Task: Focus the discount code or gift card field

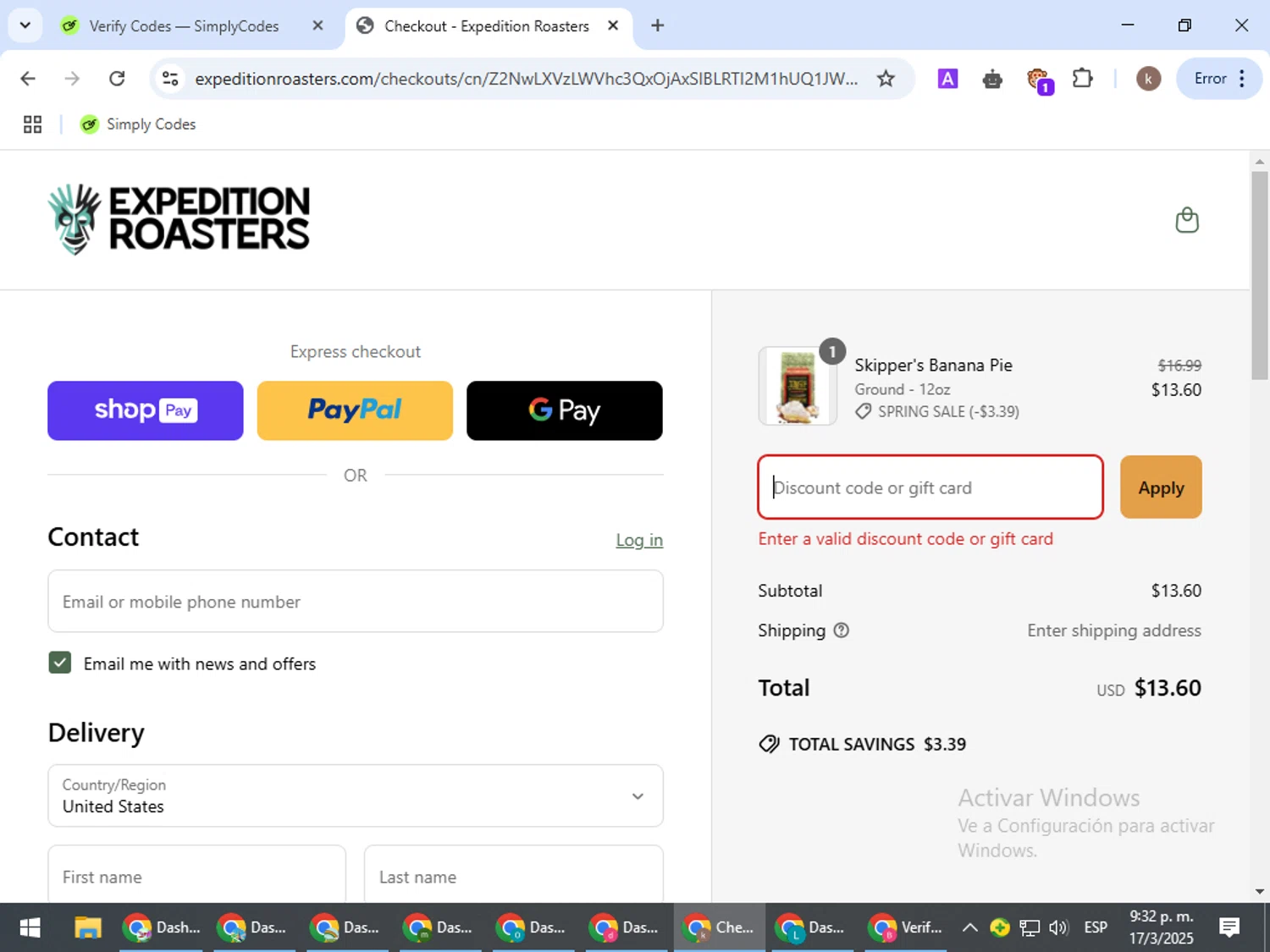Action: (930, 487)
